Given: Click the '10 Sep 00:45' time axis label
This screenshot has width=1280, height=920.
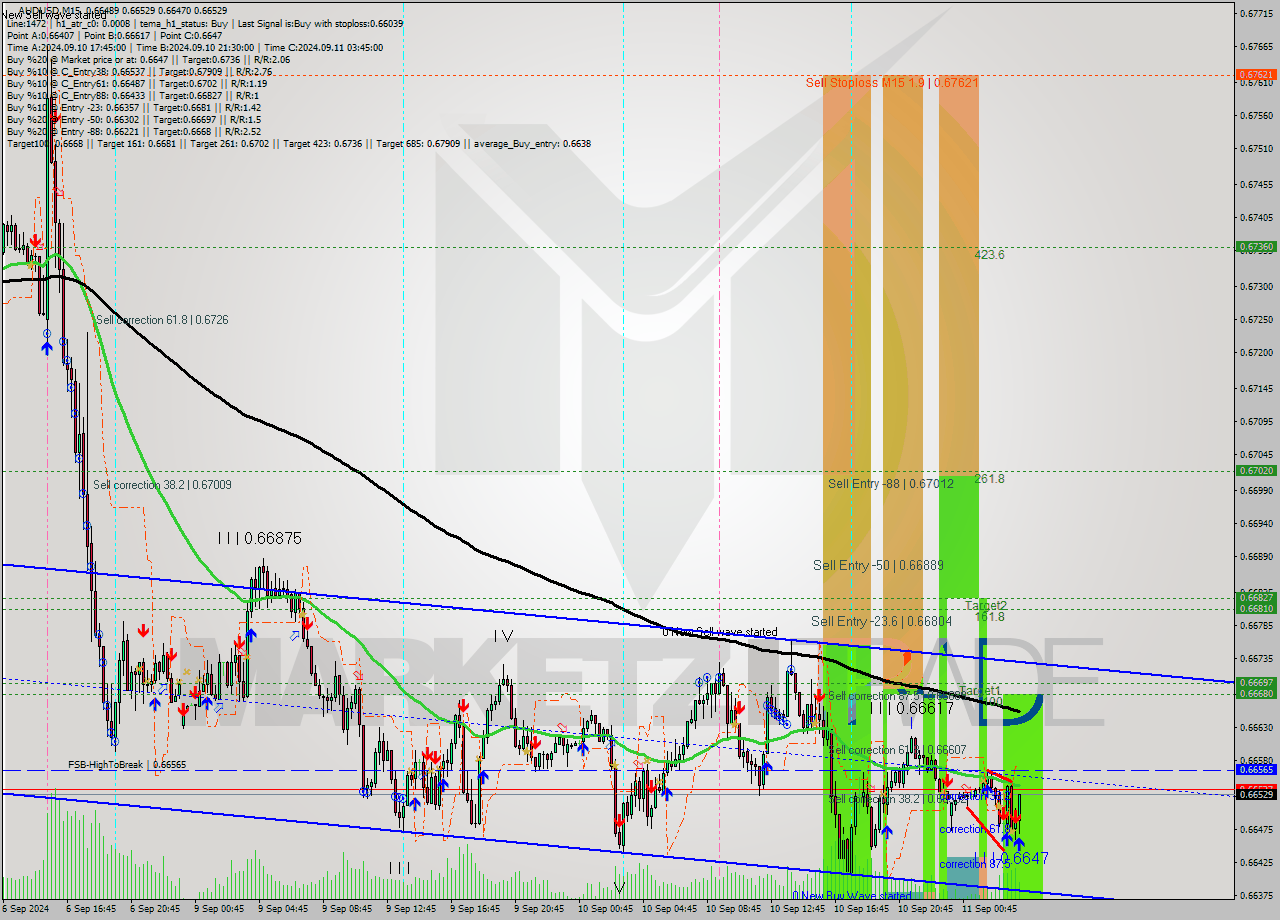Looking at the screenshot, I should 607,909.
